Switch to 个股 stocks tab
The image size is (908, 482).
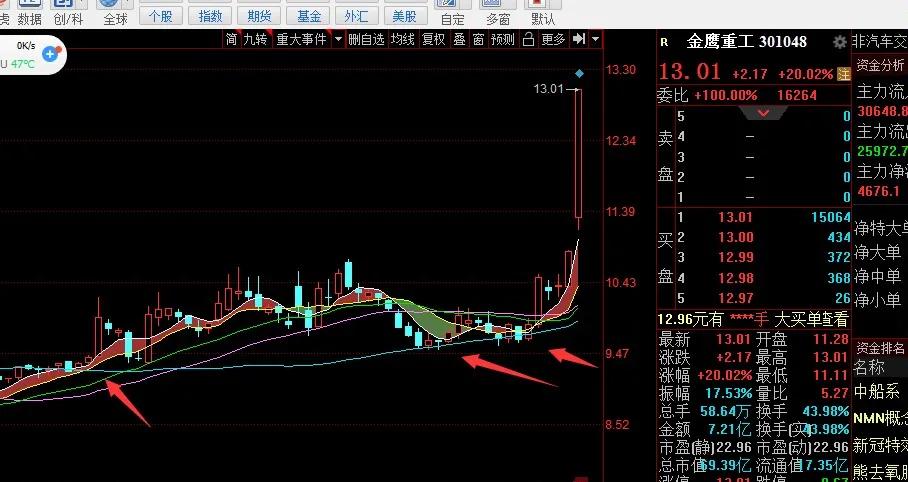160,16
